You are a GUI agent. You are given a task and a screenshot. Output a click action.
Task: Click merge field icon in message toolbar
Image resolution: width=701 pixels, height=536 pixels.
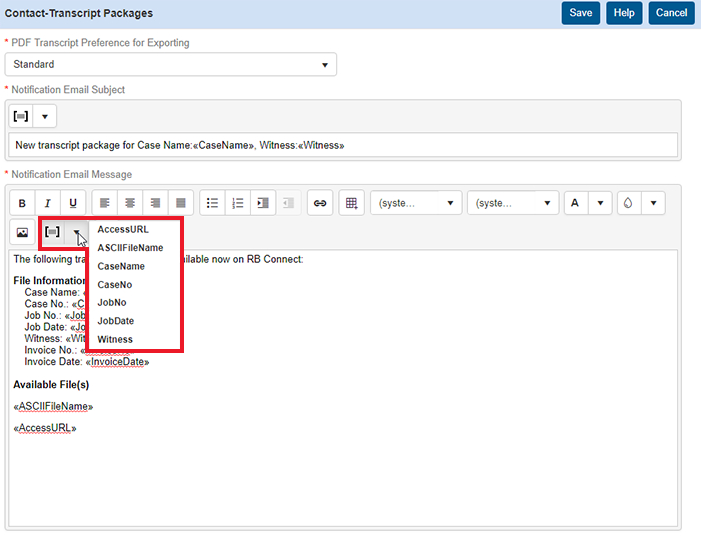click(52, 232)
